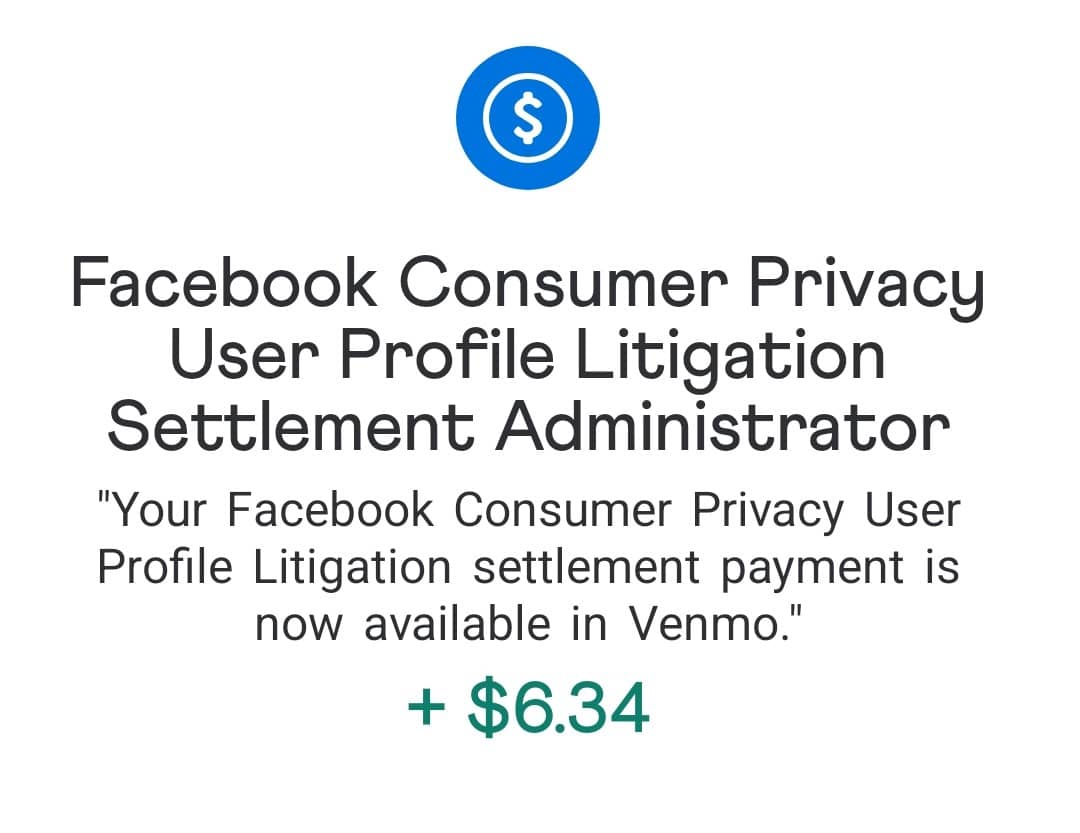Screen dimensions: 1080x833
Task: Click the word 'Consumer' in the heading
Action: click(563, 283)
